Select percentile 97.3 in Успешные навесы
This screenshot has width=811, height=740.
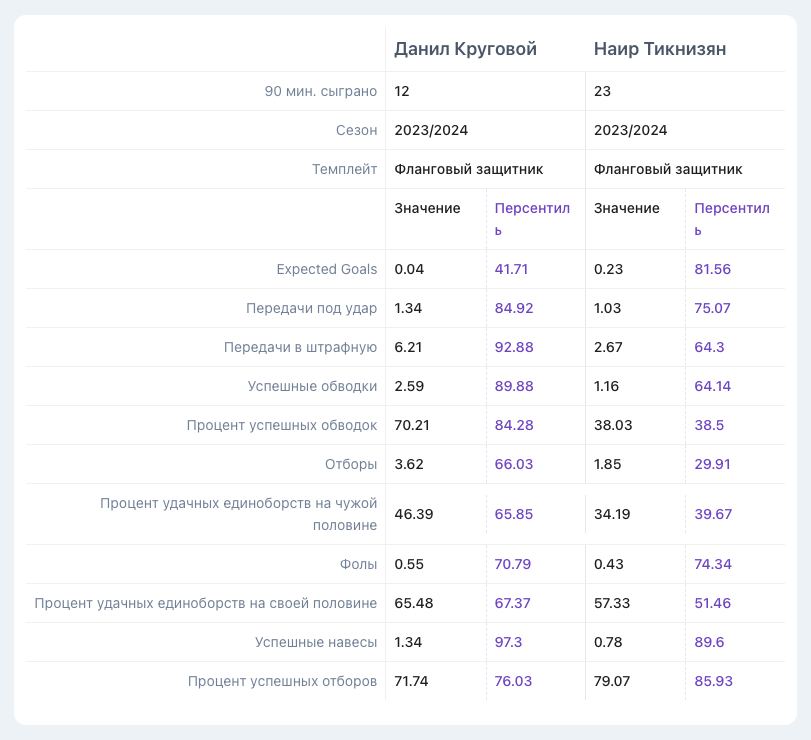coord(508,642)
